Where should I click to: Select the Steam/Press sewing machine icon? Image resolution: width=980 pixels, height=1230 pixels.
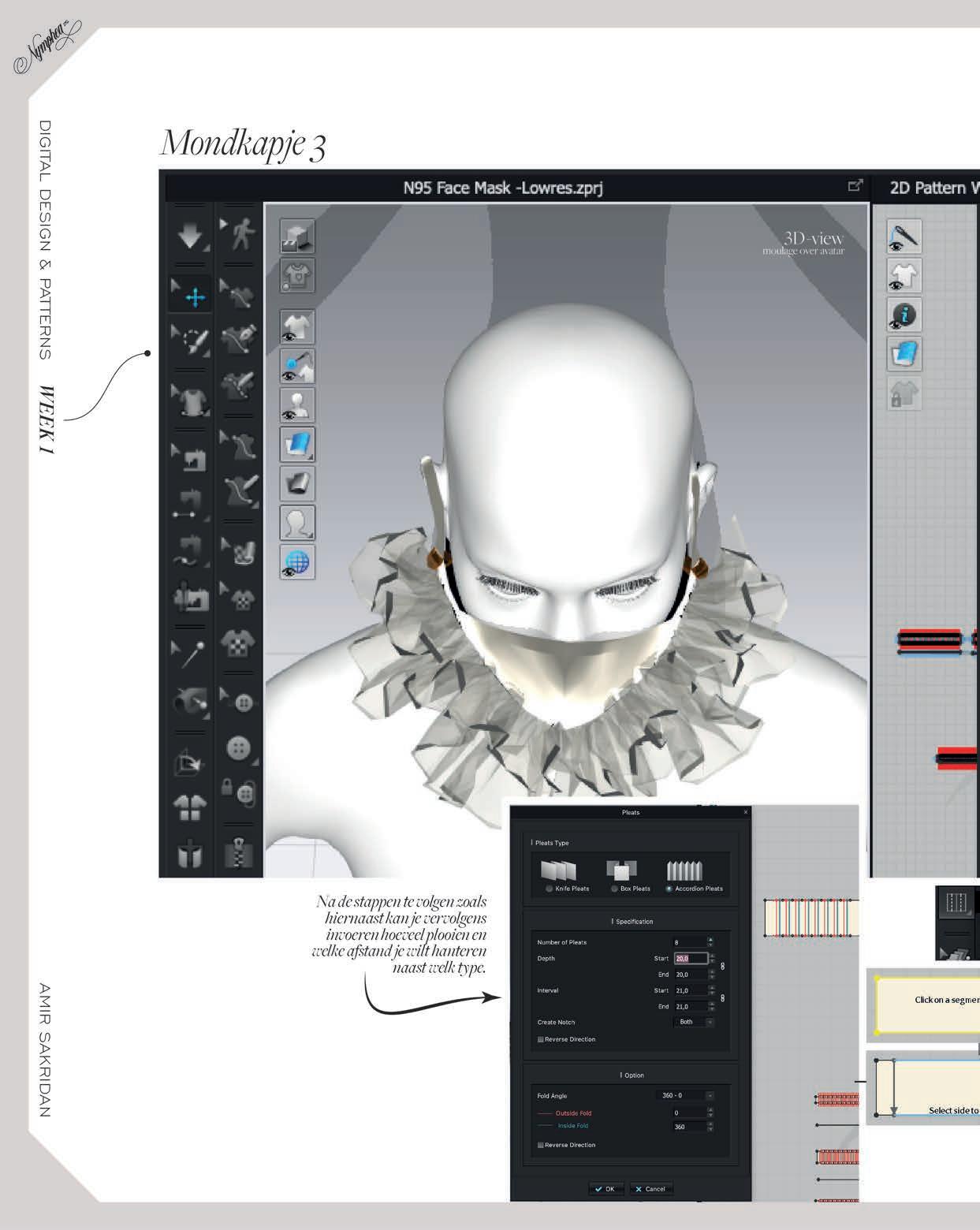(190, 598)
